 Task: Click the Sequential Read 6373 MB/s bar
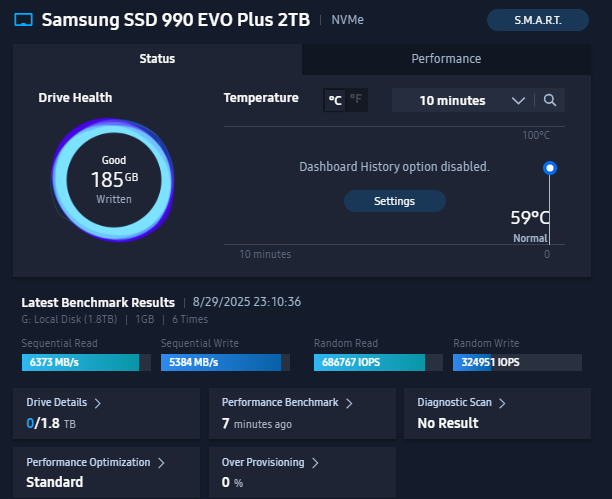(86, 362)
